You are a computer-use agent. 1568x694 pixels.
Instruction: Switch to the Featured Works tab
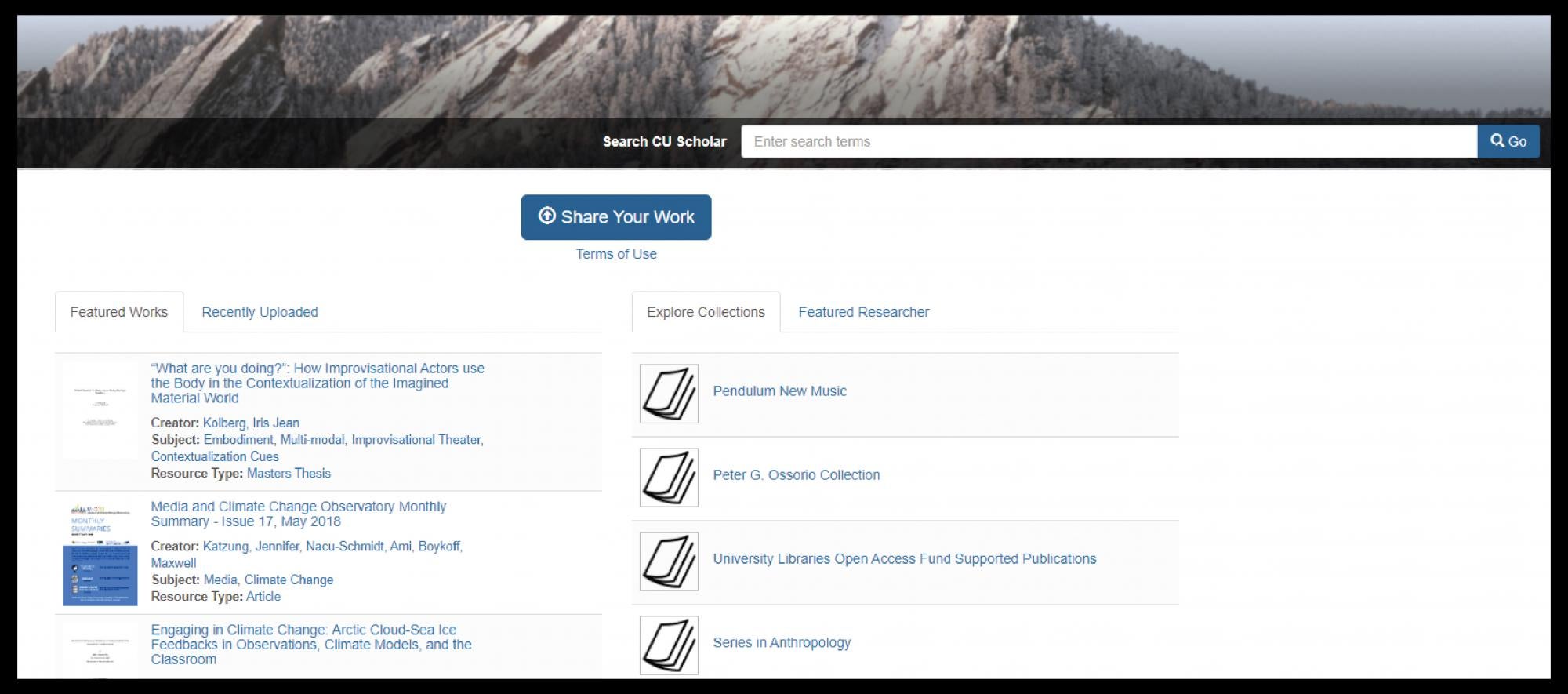[119, 312]
